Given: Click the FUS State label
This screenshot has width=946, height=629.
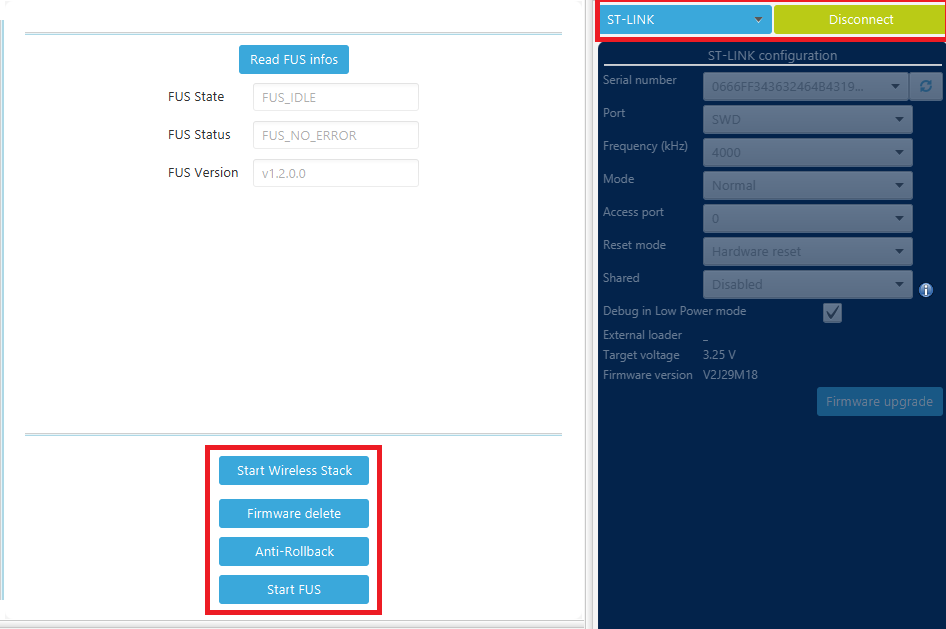Looking at the screenshot, I should point(196,96).
